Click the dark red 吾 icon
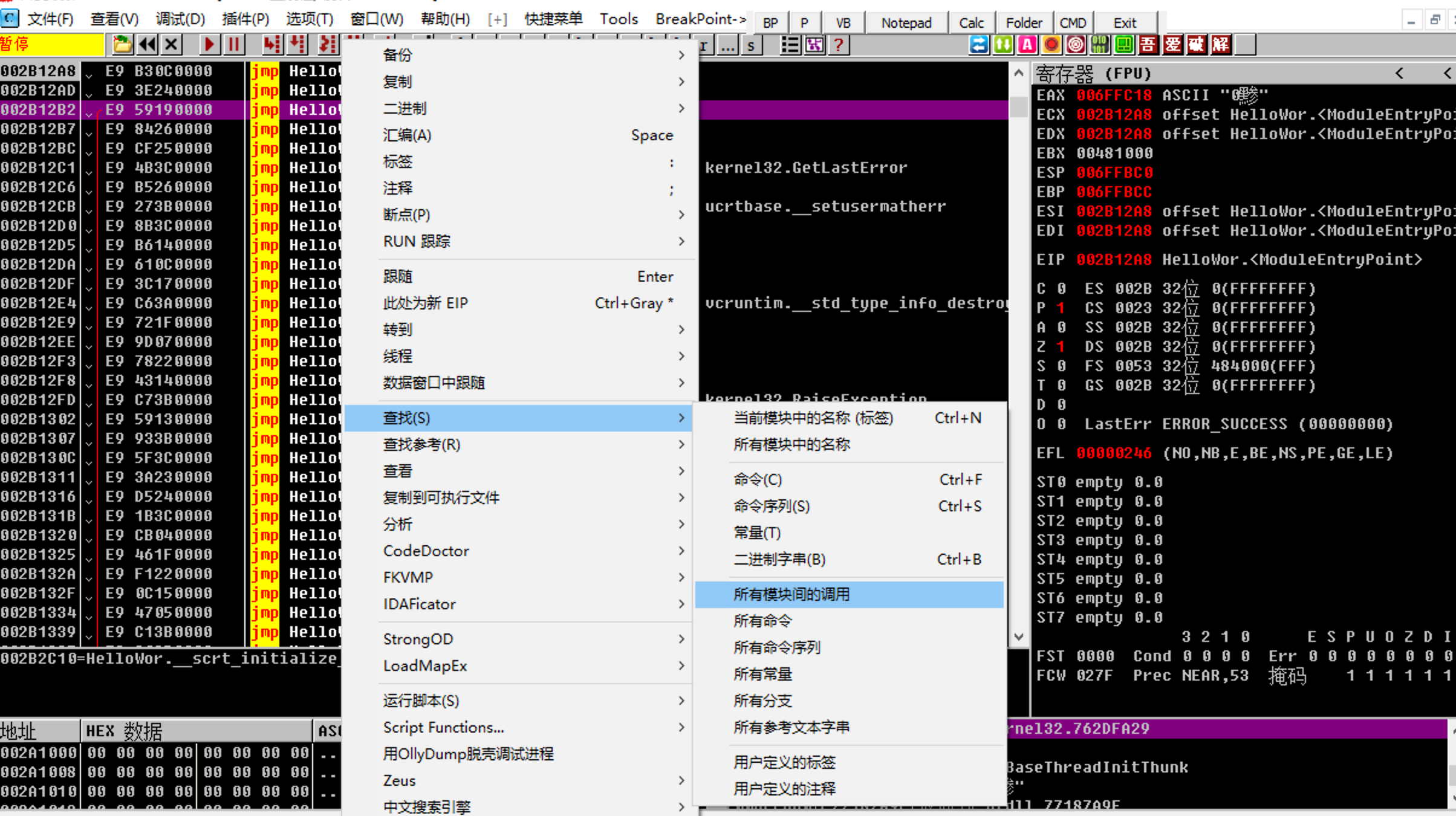 pyautogui.click(x=1148, y=45)
